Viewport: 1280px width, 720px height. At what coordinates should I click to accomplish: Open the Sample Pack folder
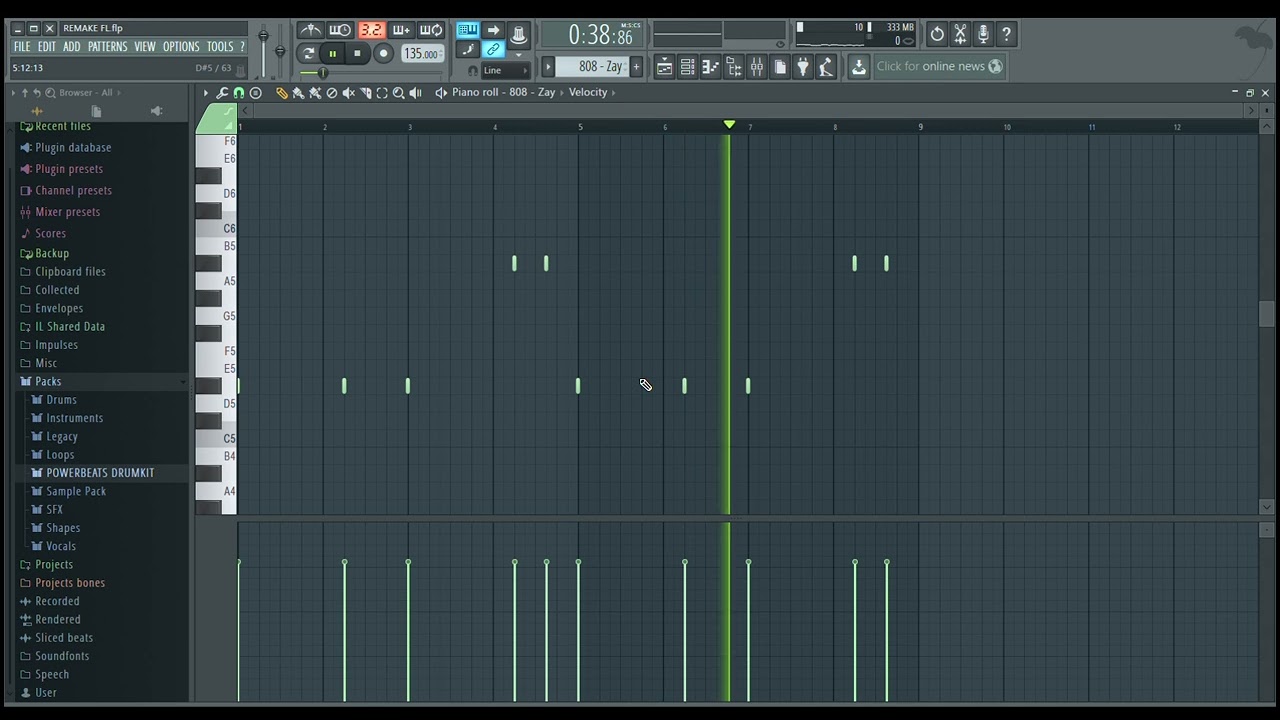(x=76, y=491)
